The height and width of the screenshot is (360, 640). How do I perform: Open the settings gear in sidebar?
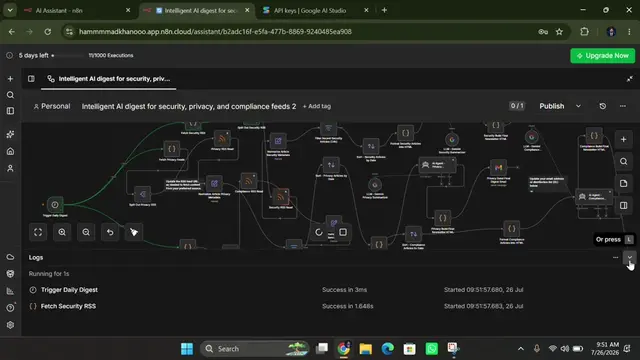click(x=10, y=325)
